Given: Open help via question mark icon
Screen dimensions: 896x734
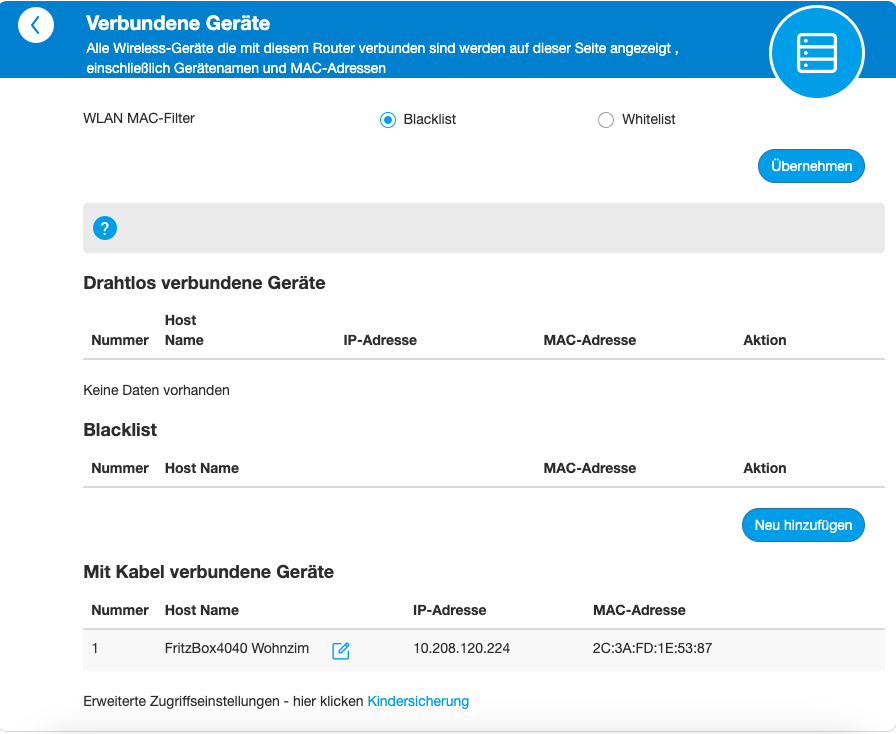Looking at the screenshot, I should (105, 228).
